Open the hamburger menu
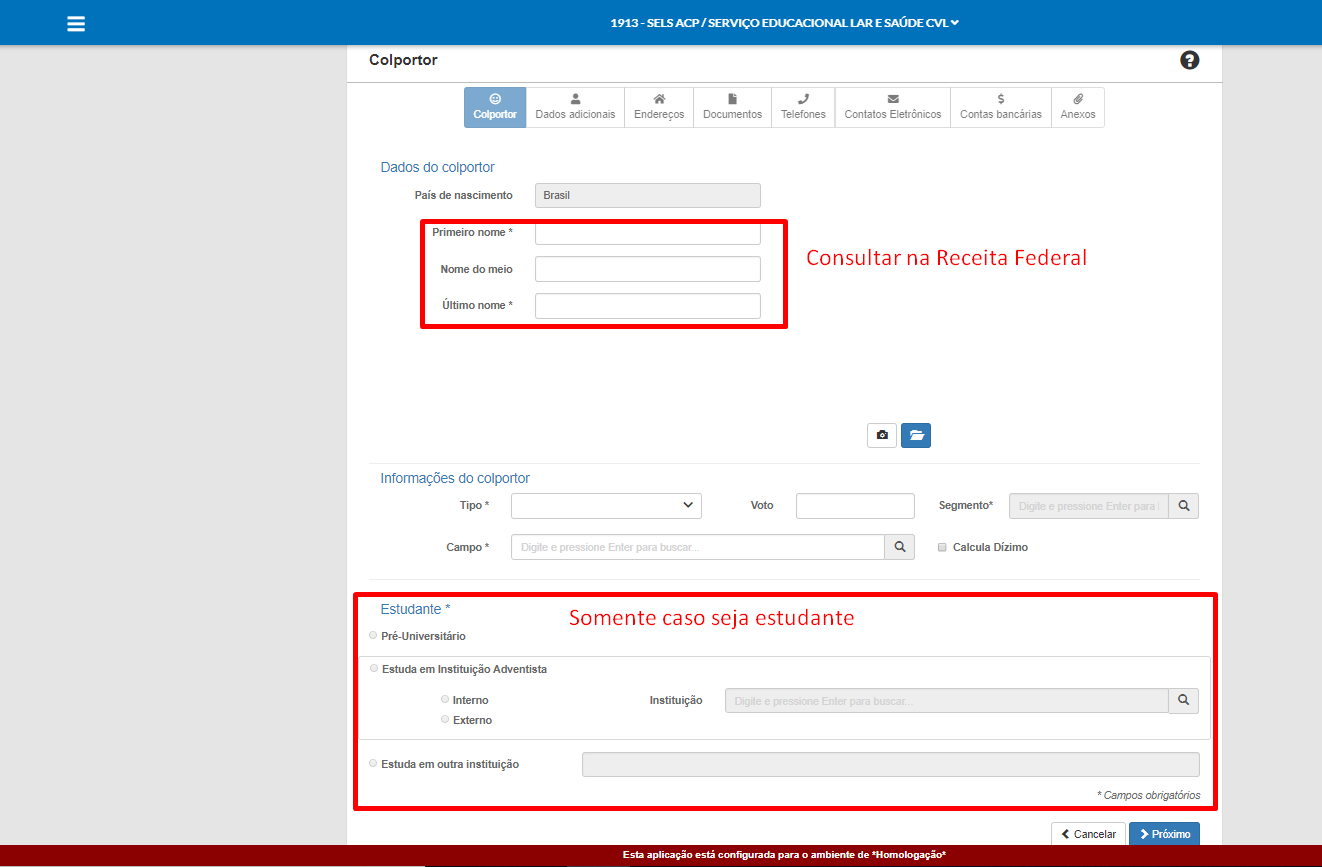The width and height of the screenshot is (1322, 867). [76, 23]
